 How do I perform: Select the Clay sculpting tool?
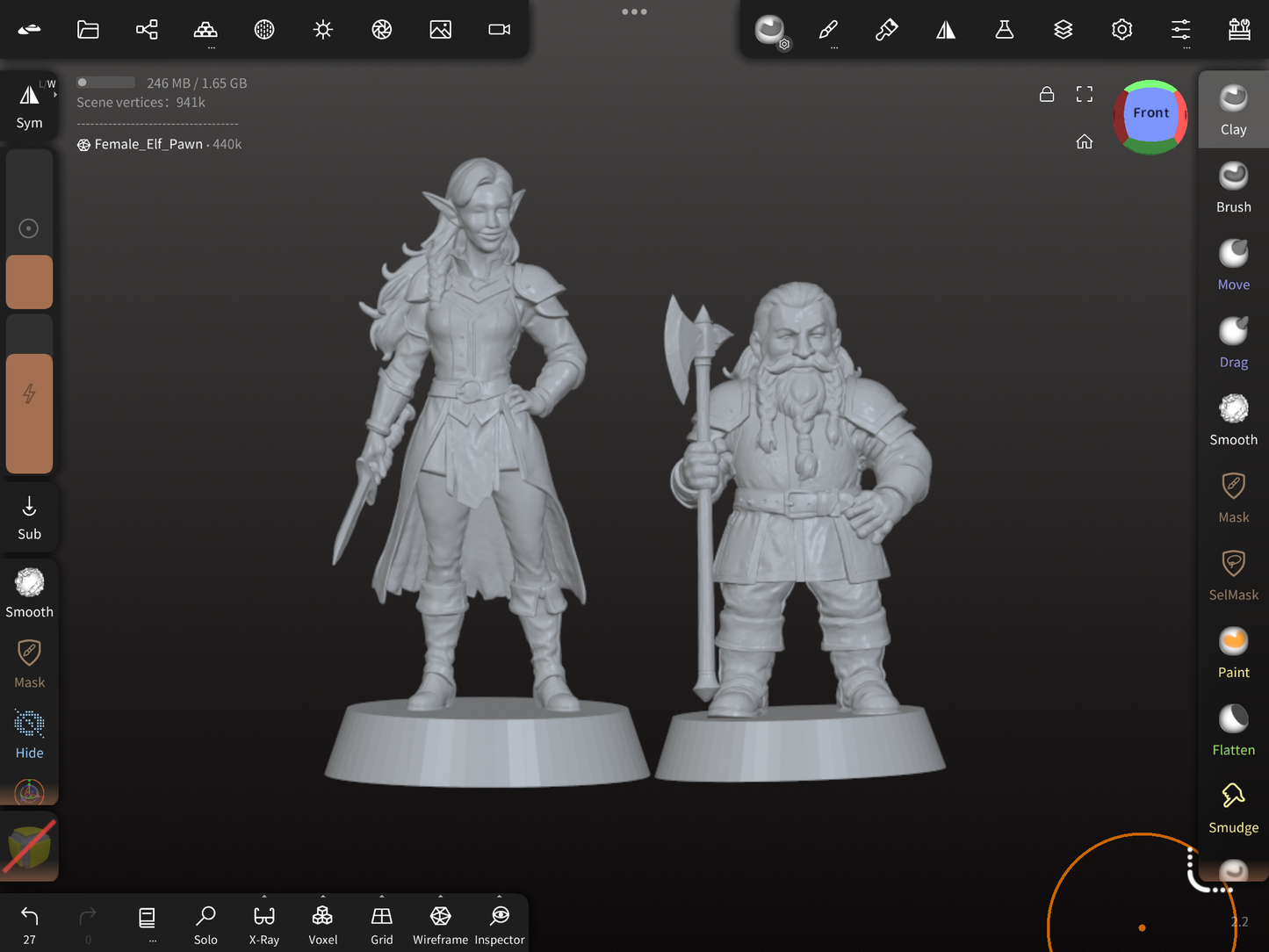point(1233,110)
